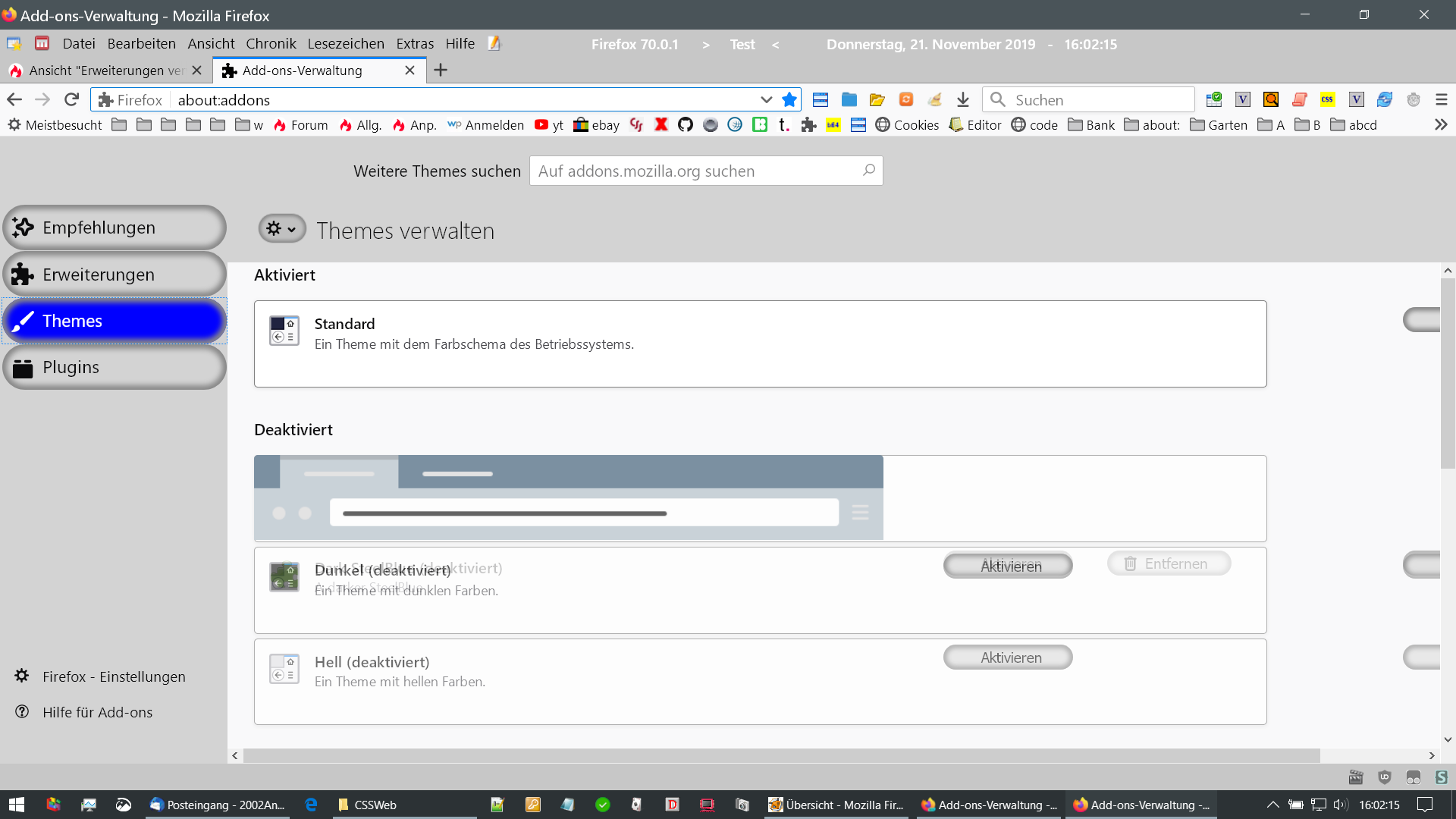The height and width of the screenshot is (819, 1456).
Task: Click the reload page icon
Action: (x=71, y=99)
